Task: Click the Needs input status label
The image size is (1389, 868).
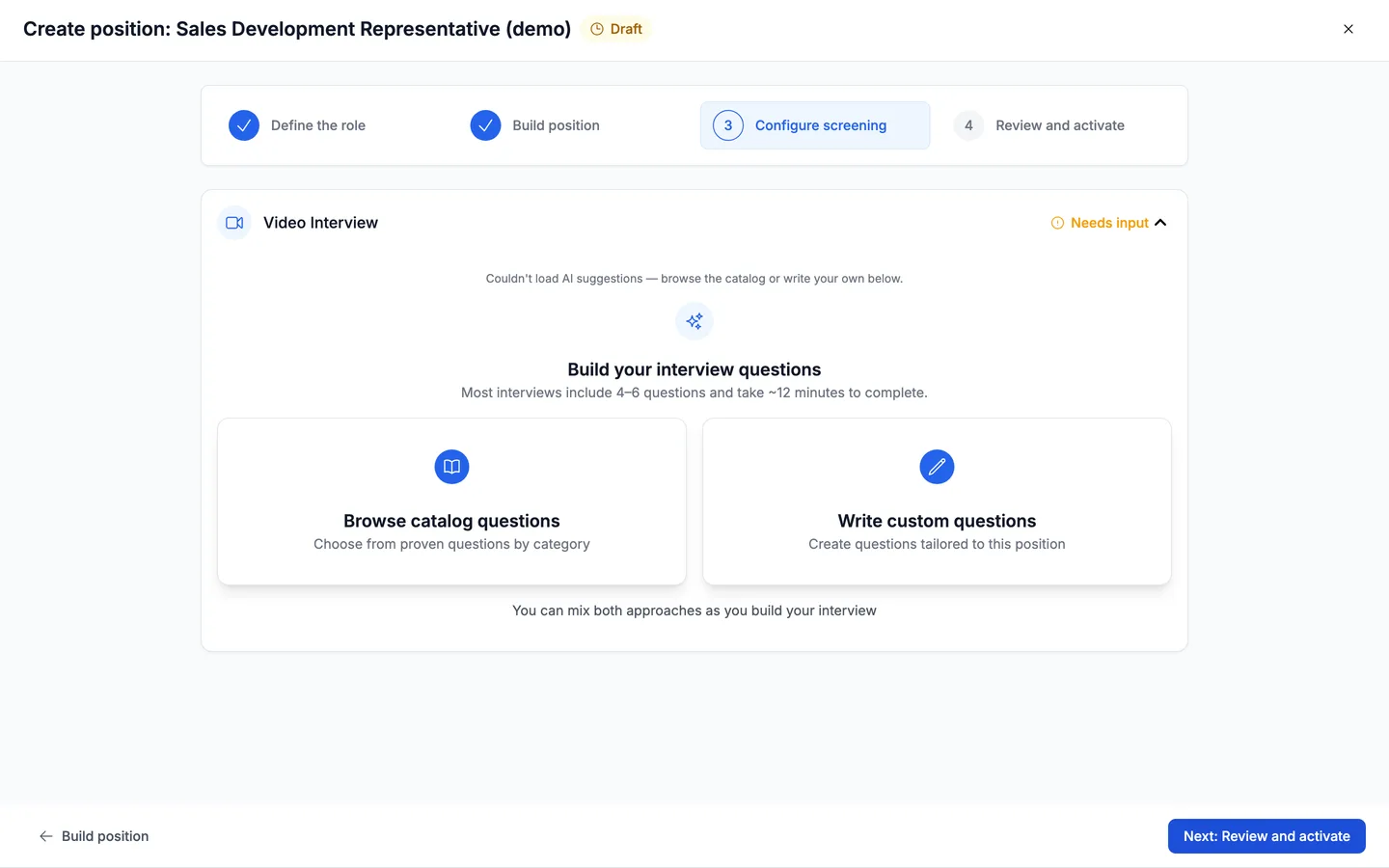Action: [x=1109, y=223]
